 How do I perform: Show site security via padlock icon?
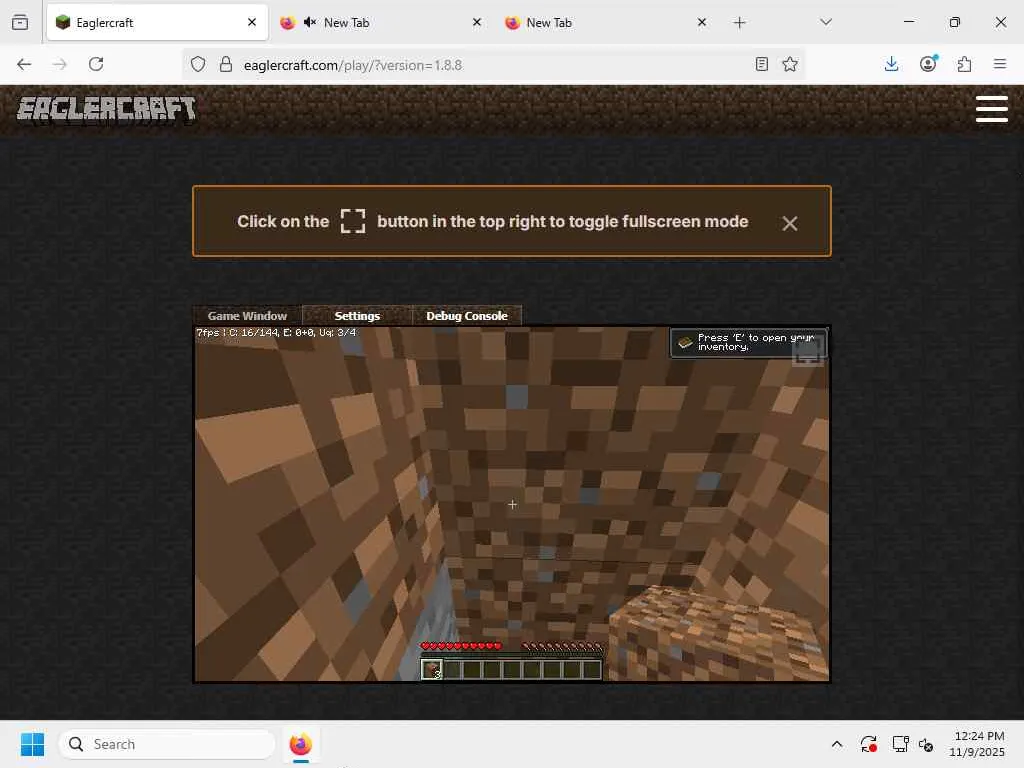tap(226, 64)
